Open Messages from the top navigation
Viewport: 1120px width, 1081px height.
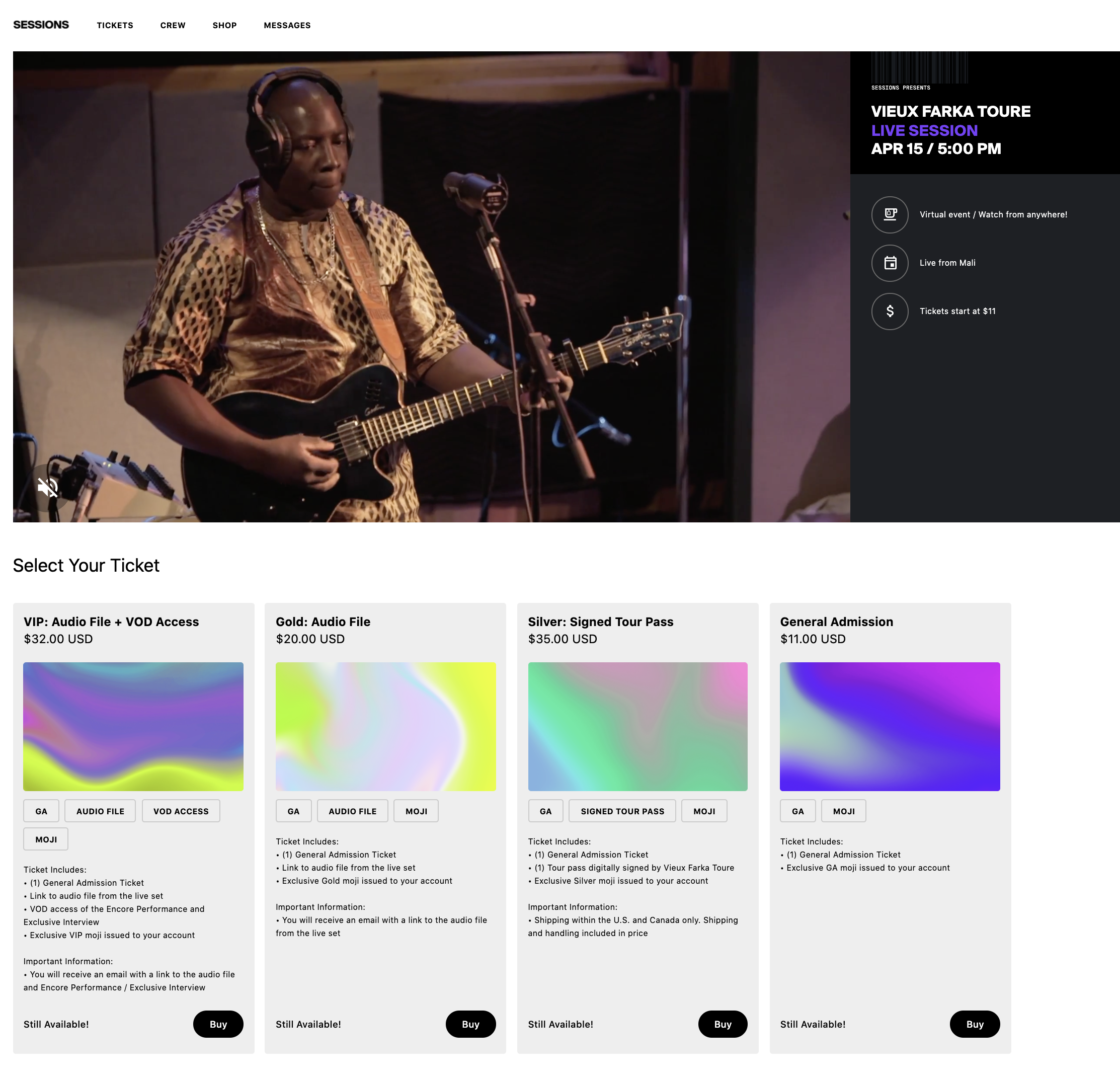coord(287,25)
